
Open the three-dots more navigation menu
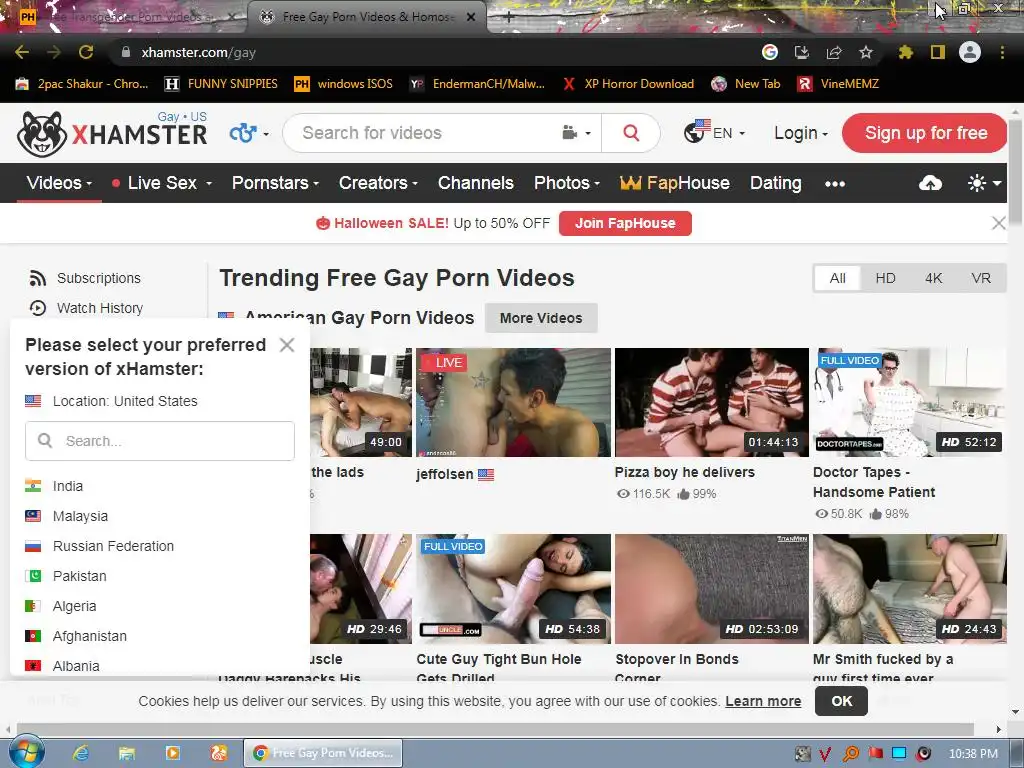point(835,184)
